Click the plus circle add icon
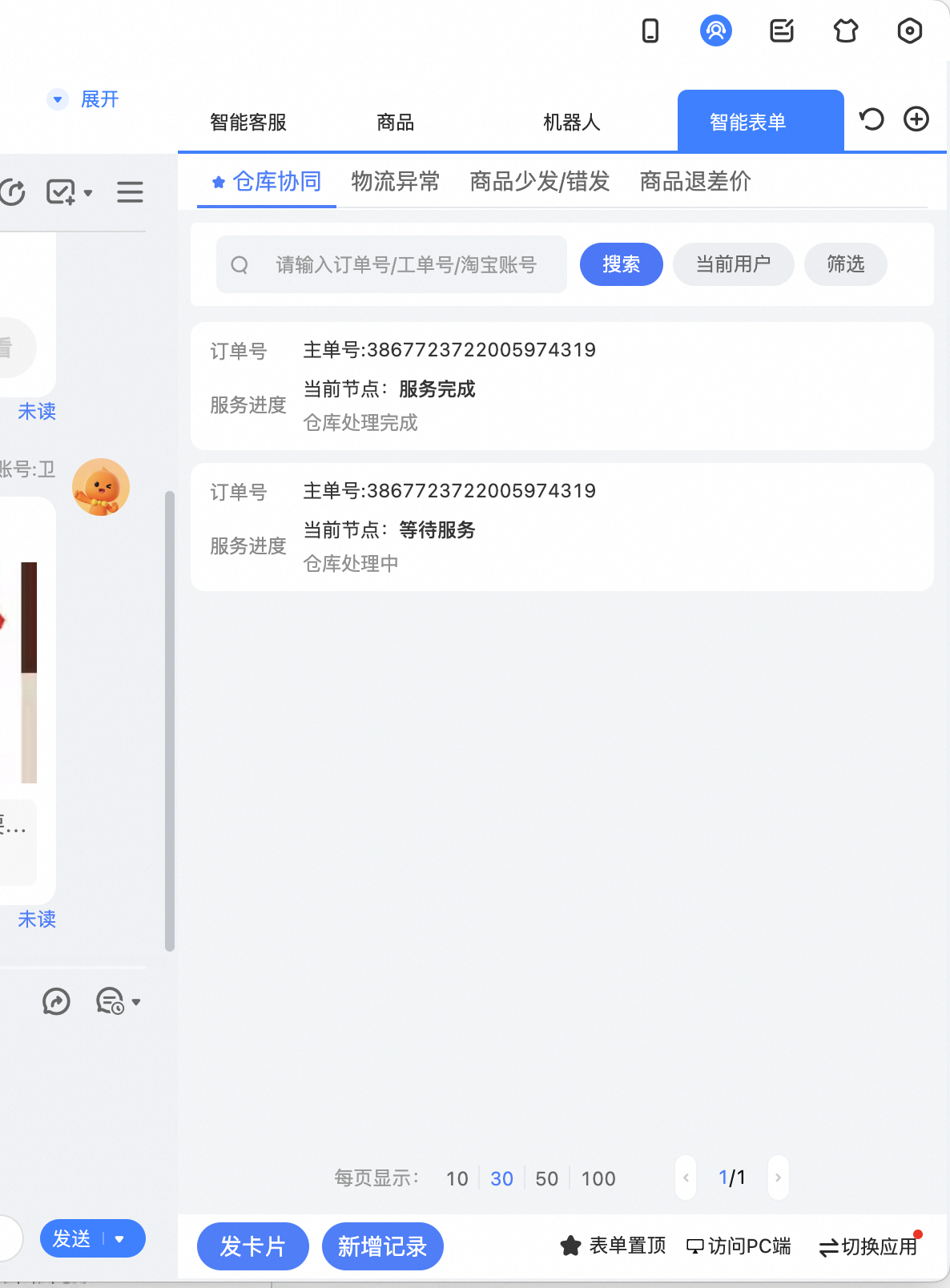Screen dimensions: 950x1288 [x=916, y=119]
